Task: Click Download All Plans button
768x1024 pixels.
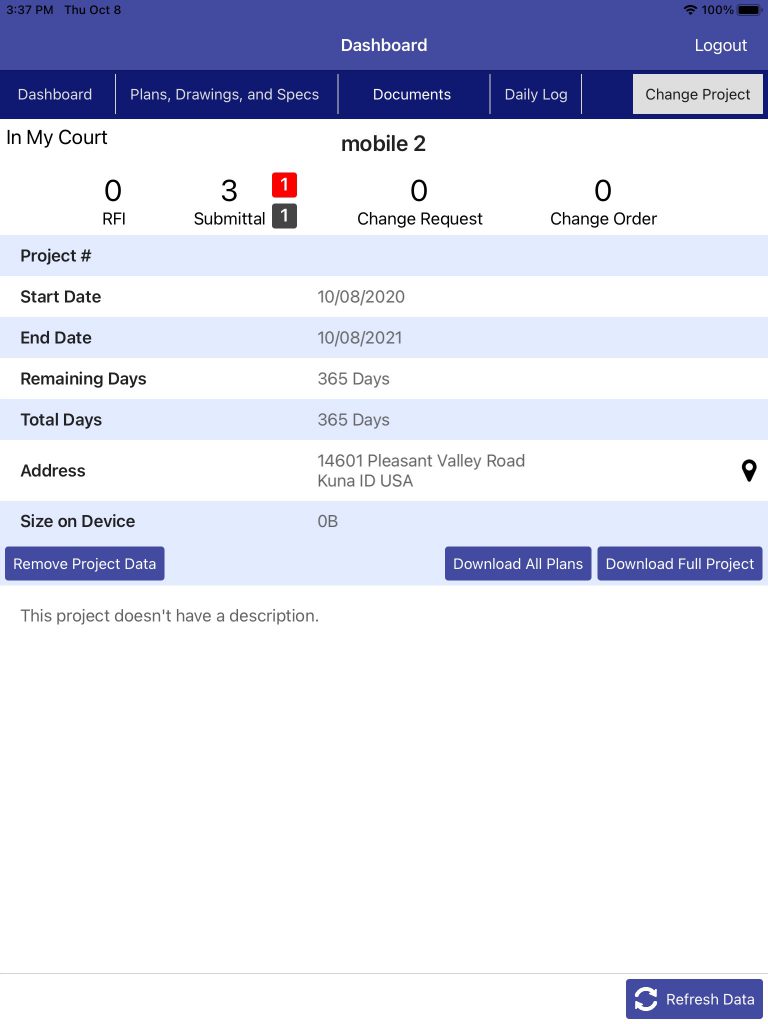Action: click(518, 564)
